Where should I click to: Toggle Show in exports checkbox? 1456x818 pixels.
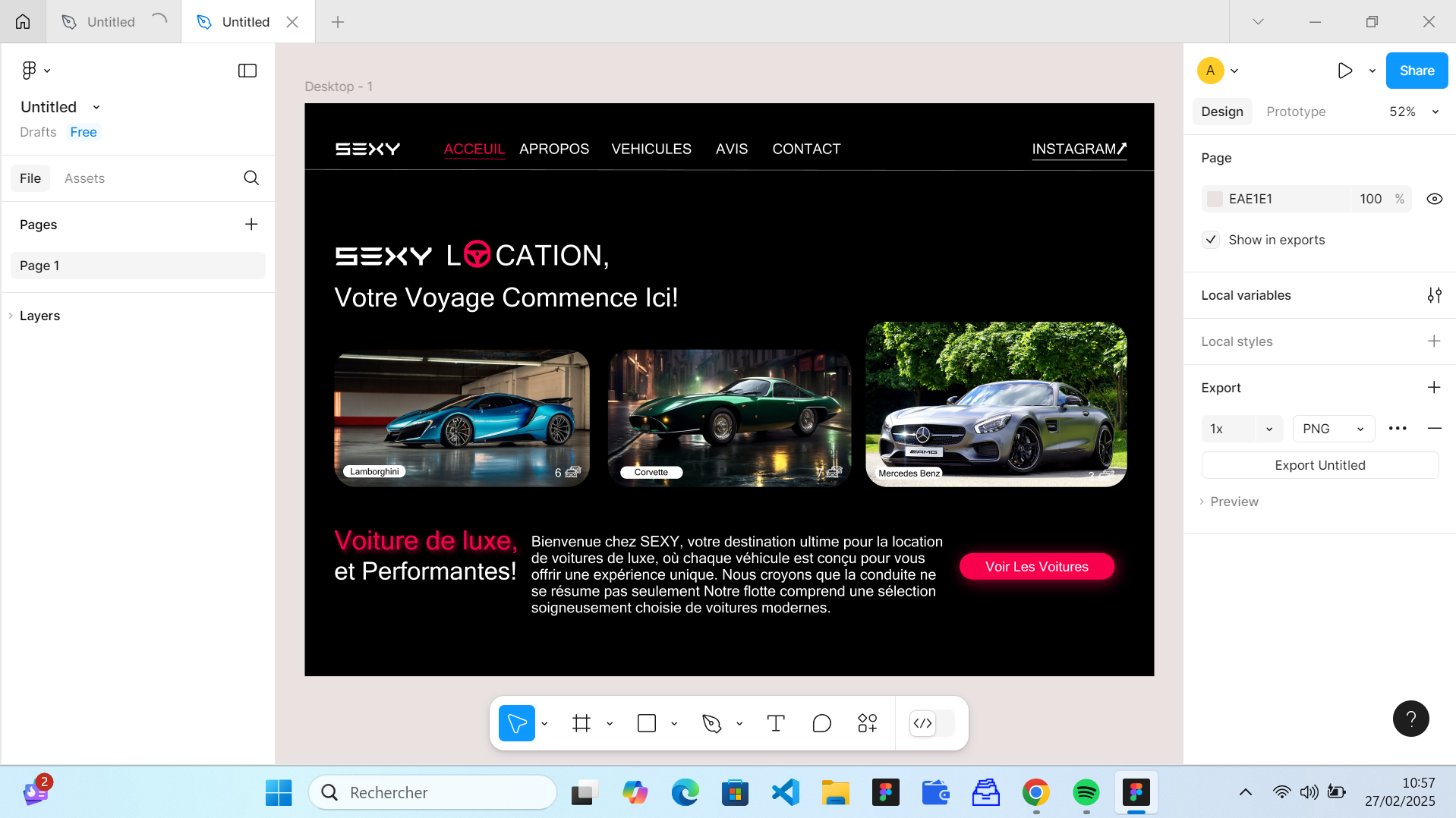(x=1211, y=240)
